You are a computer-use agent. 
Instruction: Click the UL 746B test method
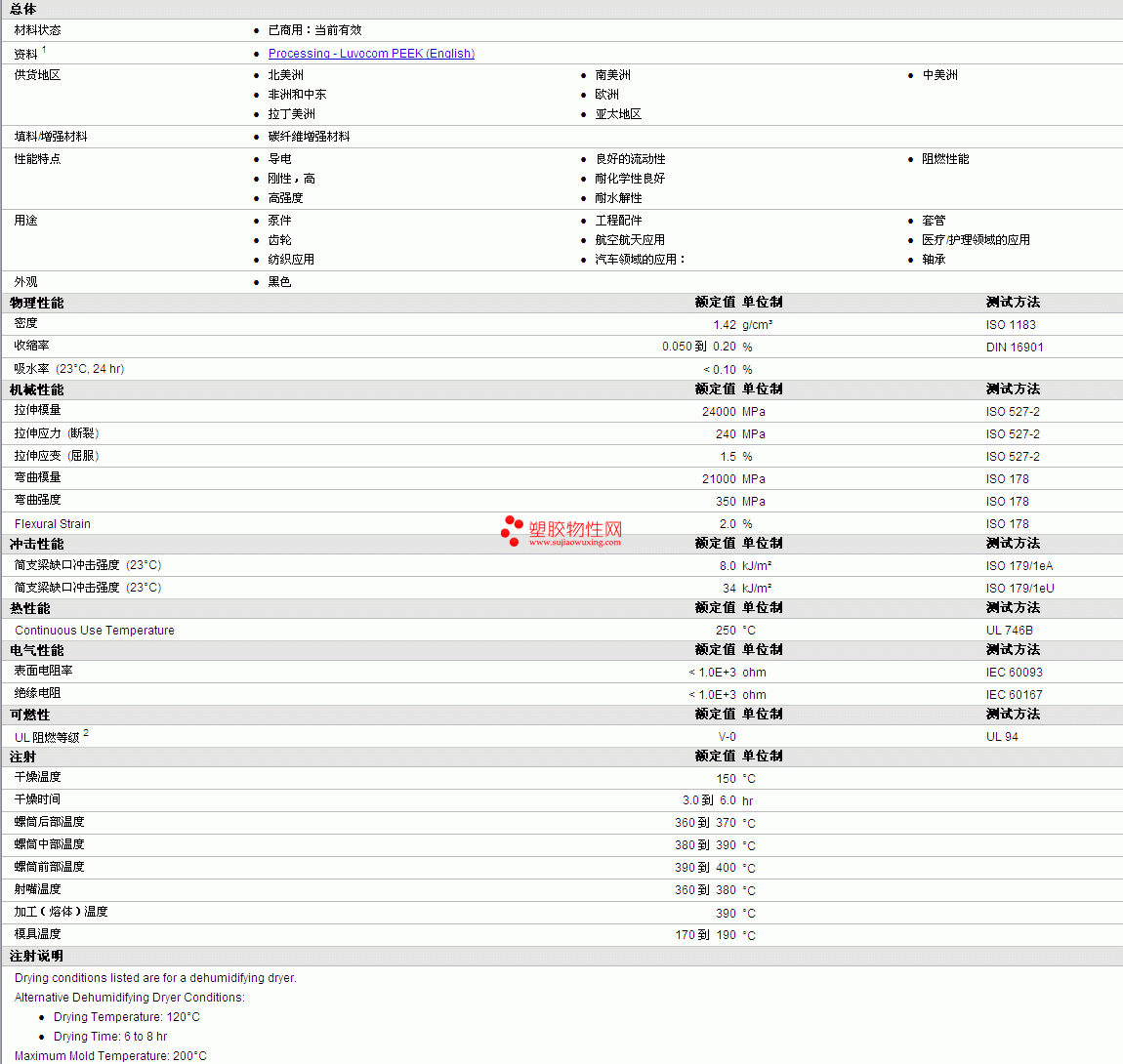(1009, 631)
